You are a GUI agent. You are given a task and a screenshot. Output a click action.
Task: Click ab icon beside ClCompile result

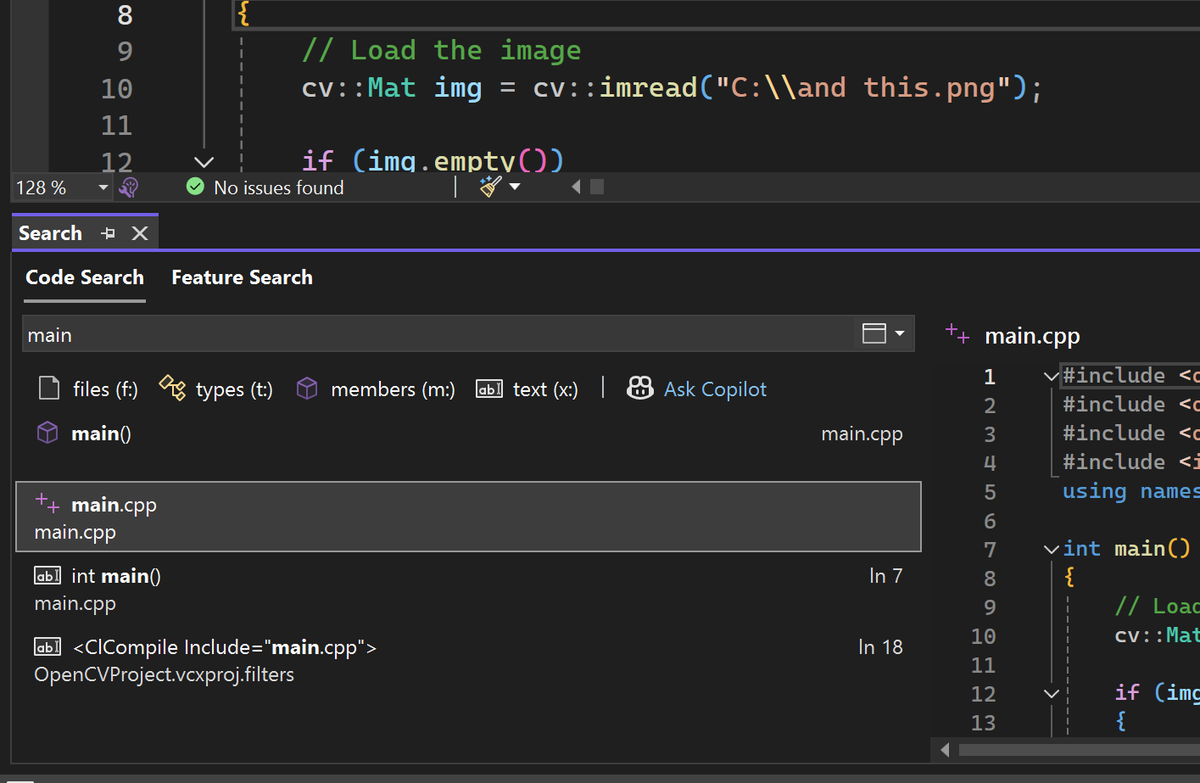tap(48, 647)
